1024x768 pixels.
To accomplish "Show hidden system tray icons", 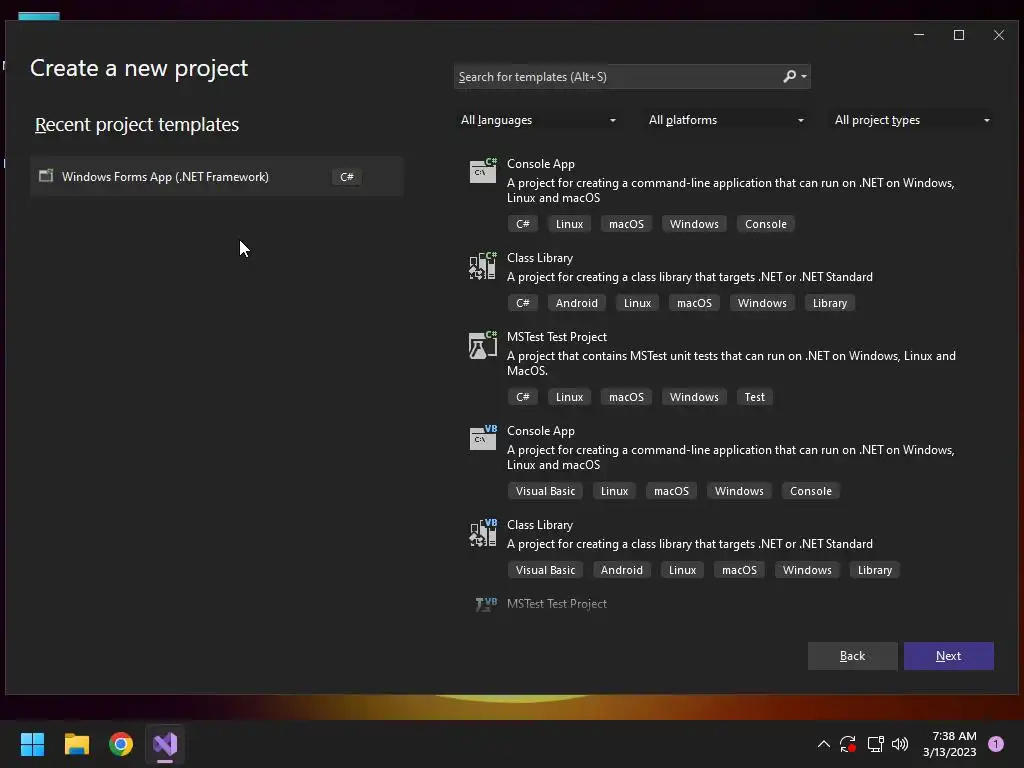I will click(824, 744).
